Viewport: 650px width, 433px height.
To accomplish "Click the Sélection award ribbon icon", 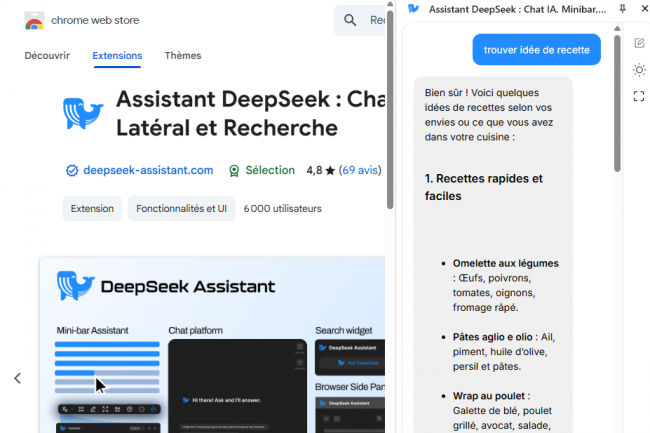I will pos(234,171).
